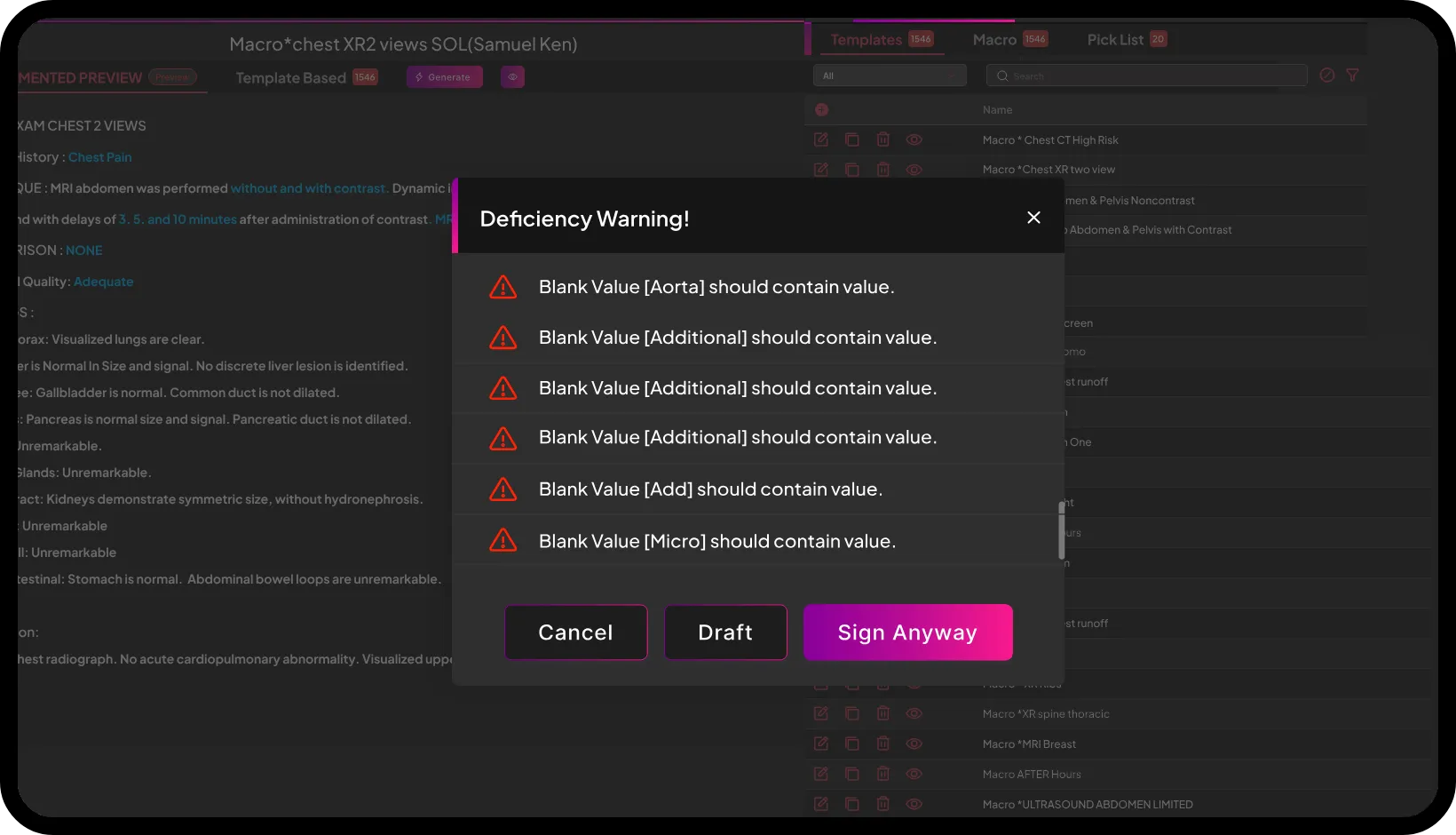1456x835 pixels.
Task: Edit the Macro ULTRASOUND ABDOMEN LIMITED entry
Action: click(x=821, y=804)
